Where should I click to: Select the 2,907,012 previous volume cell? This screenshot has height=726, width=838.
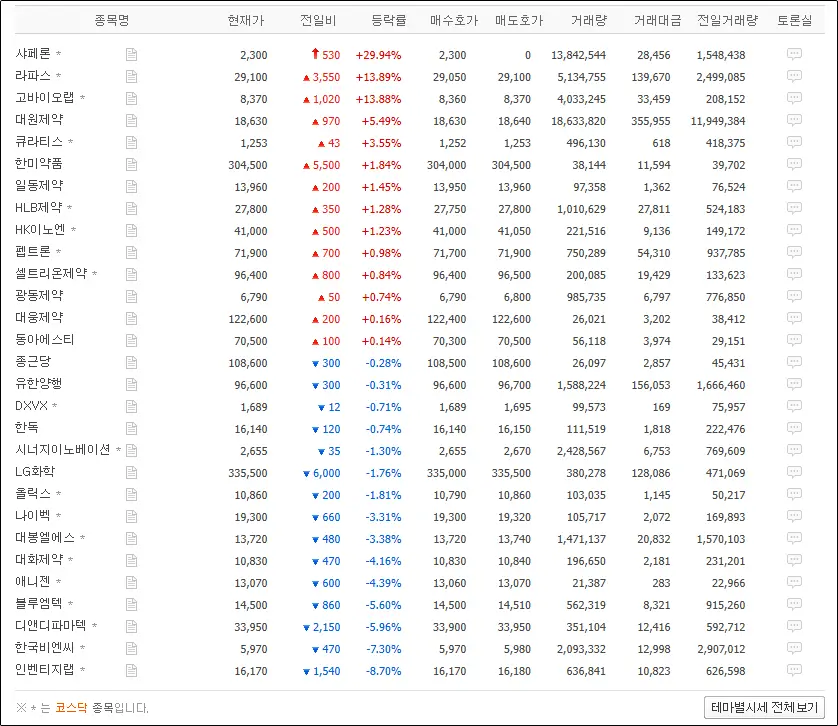(x=721, y=649)
